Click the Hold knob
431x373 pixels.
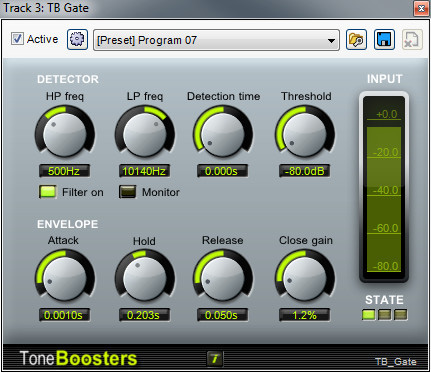click(x=145, y=278)
